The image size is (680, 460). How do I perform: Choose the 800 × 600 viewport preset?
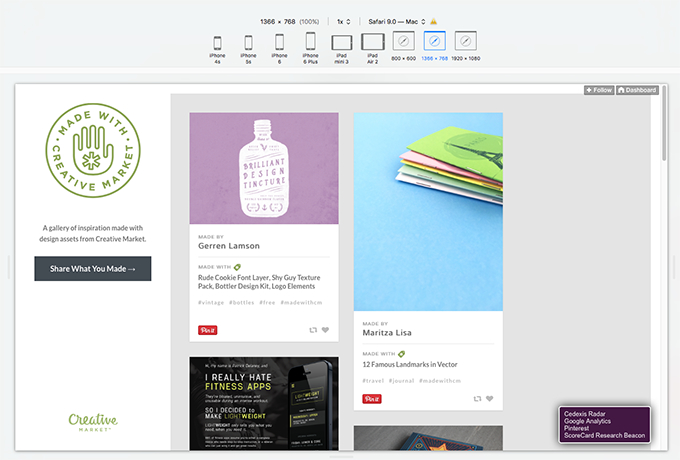(x=403, y=46)
